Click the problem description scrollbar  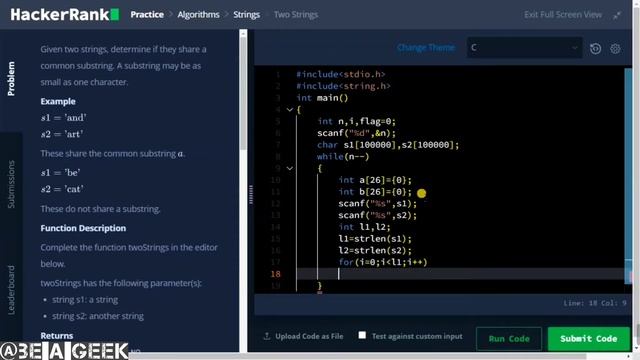coord(243,92)
